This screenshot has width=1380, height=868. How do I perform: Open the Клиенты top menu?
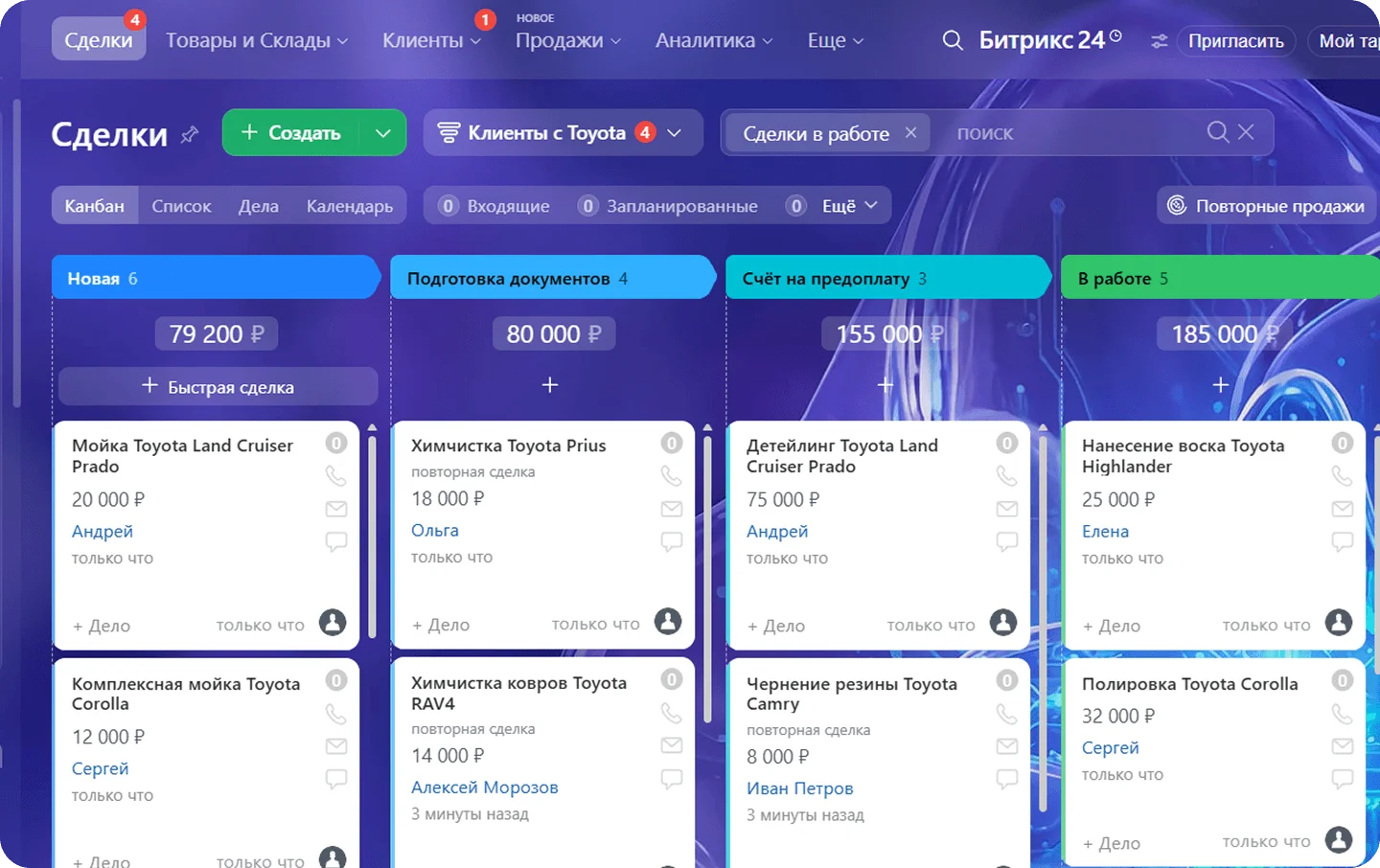point(431,40)
